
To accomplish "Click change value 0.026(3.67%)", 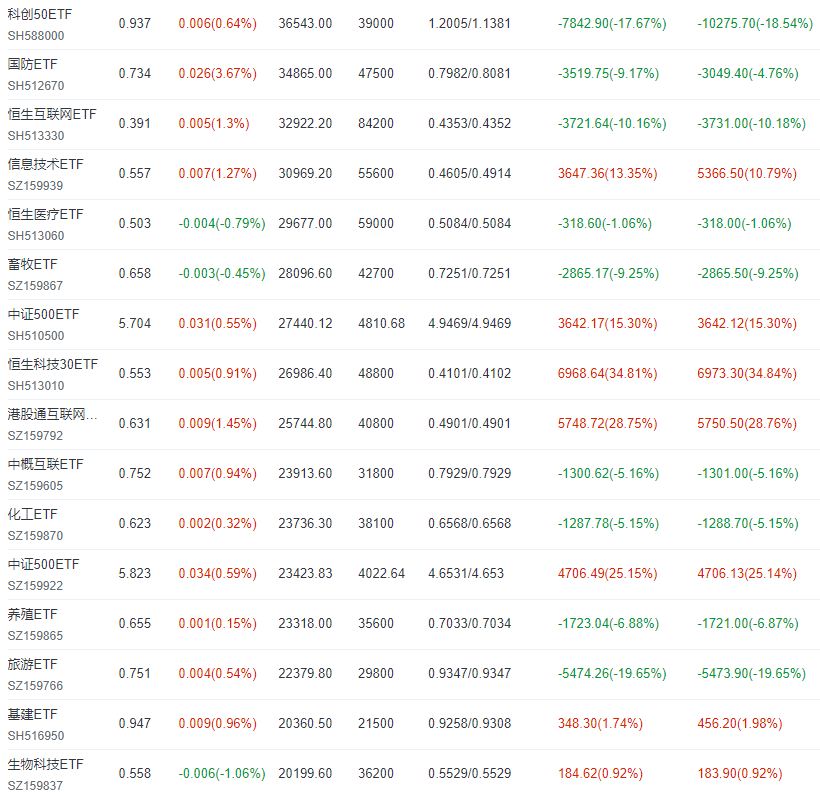I will [x=218, y=74].
